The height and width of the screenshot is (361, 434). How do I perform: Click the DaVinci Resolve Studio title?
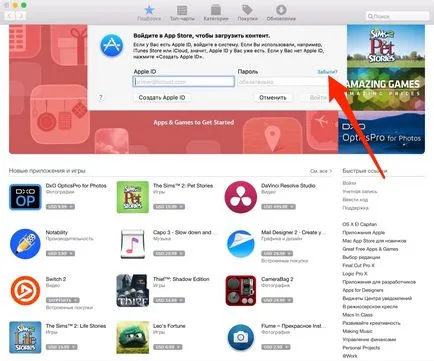tap(288, 186)
